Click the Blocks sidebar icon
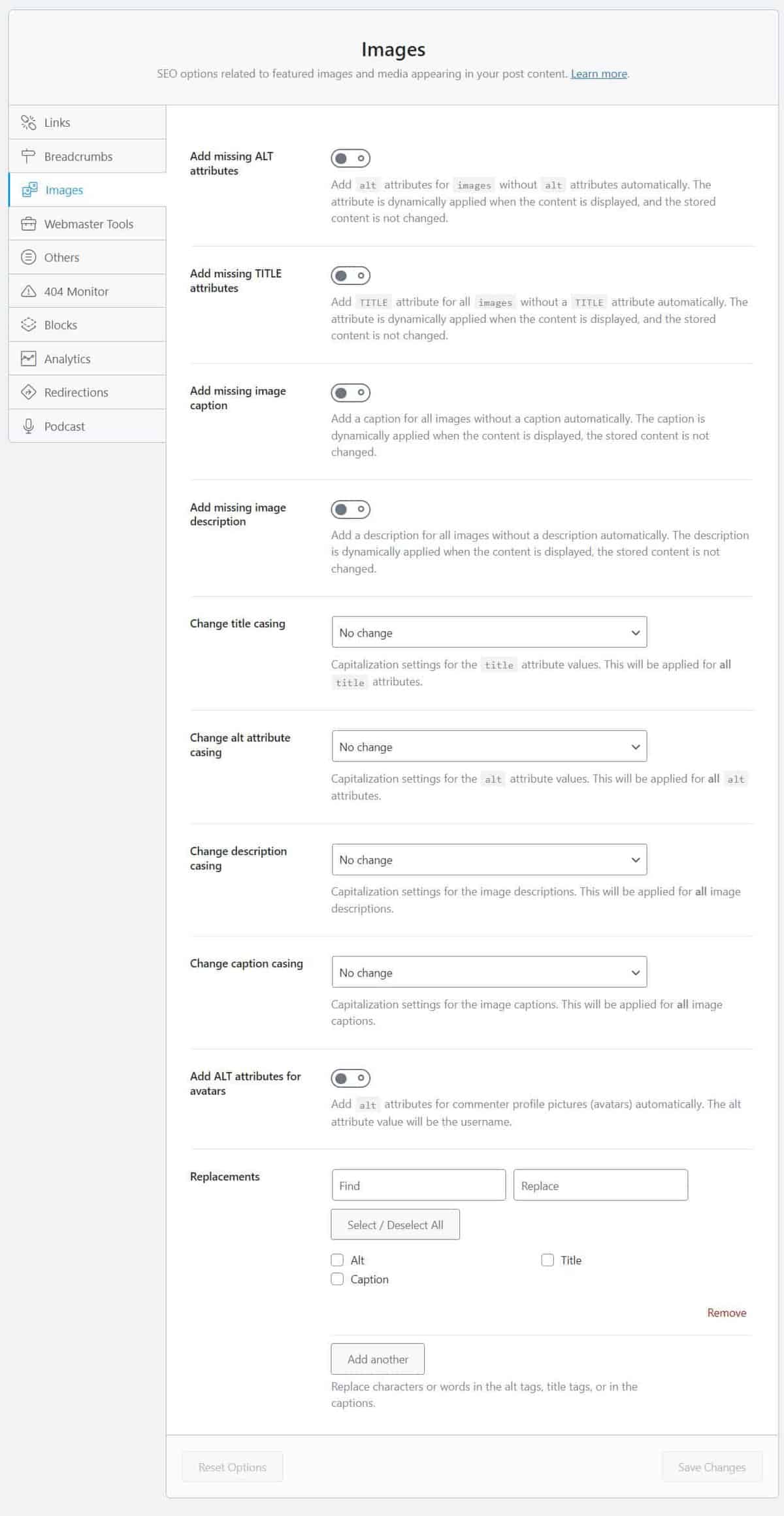Viewport: 784px width, 1516px height. pyautogui.click(x=28, y=325)
